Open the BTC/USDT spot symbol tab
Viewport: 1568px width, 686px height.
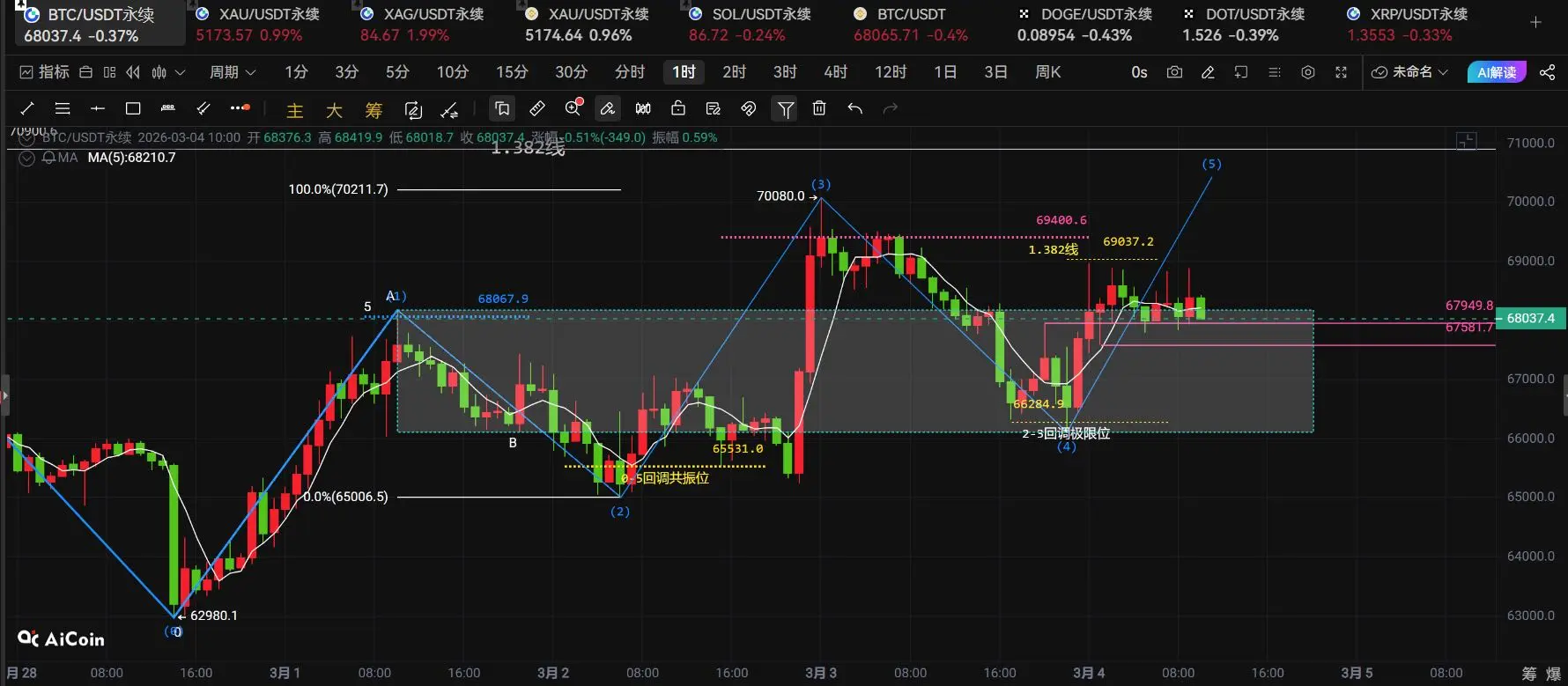click(x=911, y=24)
